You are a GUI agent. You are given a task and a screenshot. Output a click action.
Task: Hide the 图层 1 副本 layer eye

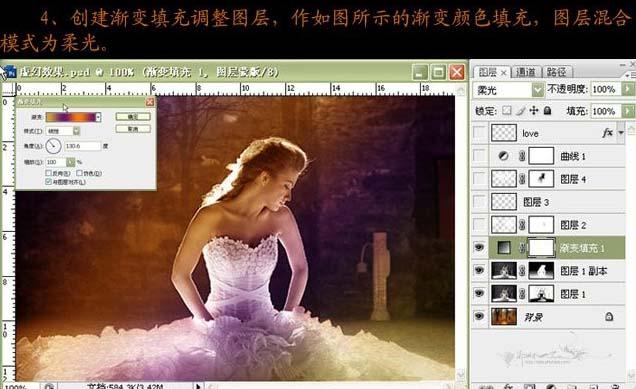pyautogui.click(x=479, y=271)
